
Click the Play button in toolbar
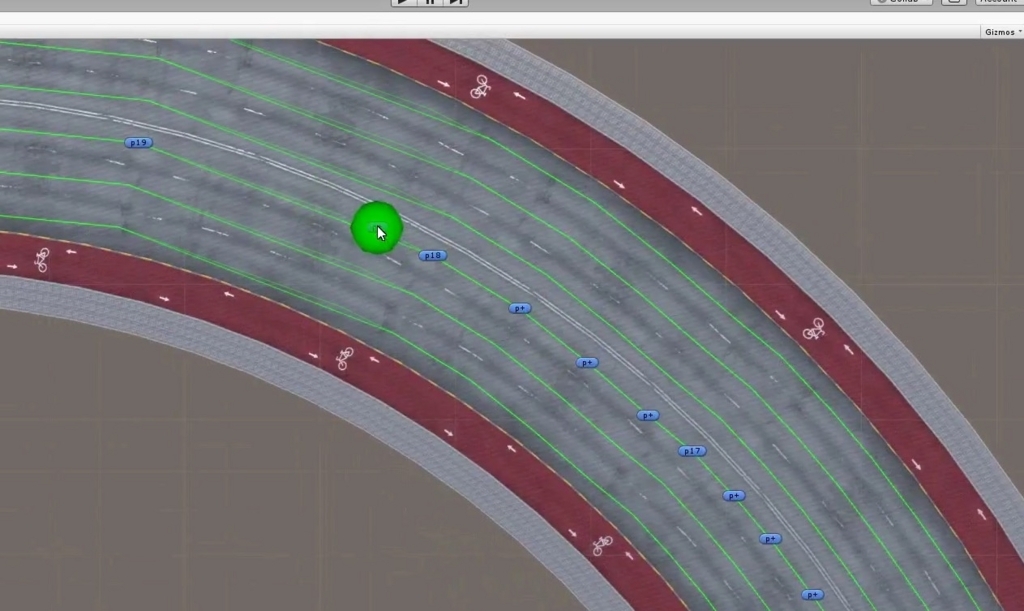pos(404,3)
